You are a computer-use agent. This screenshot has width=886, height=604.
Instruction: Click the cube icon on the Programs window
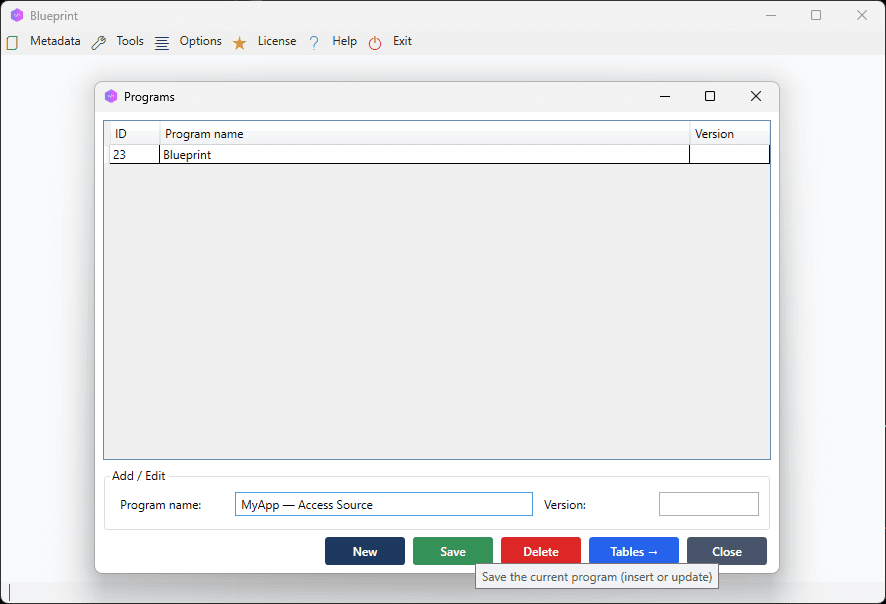tap(111, 96)
